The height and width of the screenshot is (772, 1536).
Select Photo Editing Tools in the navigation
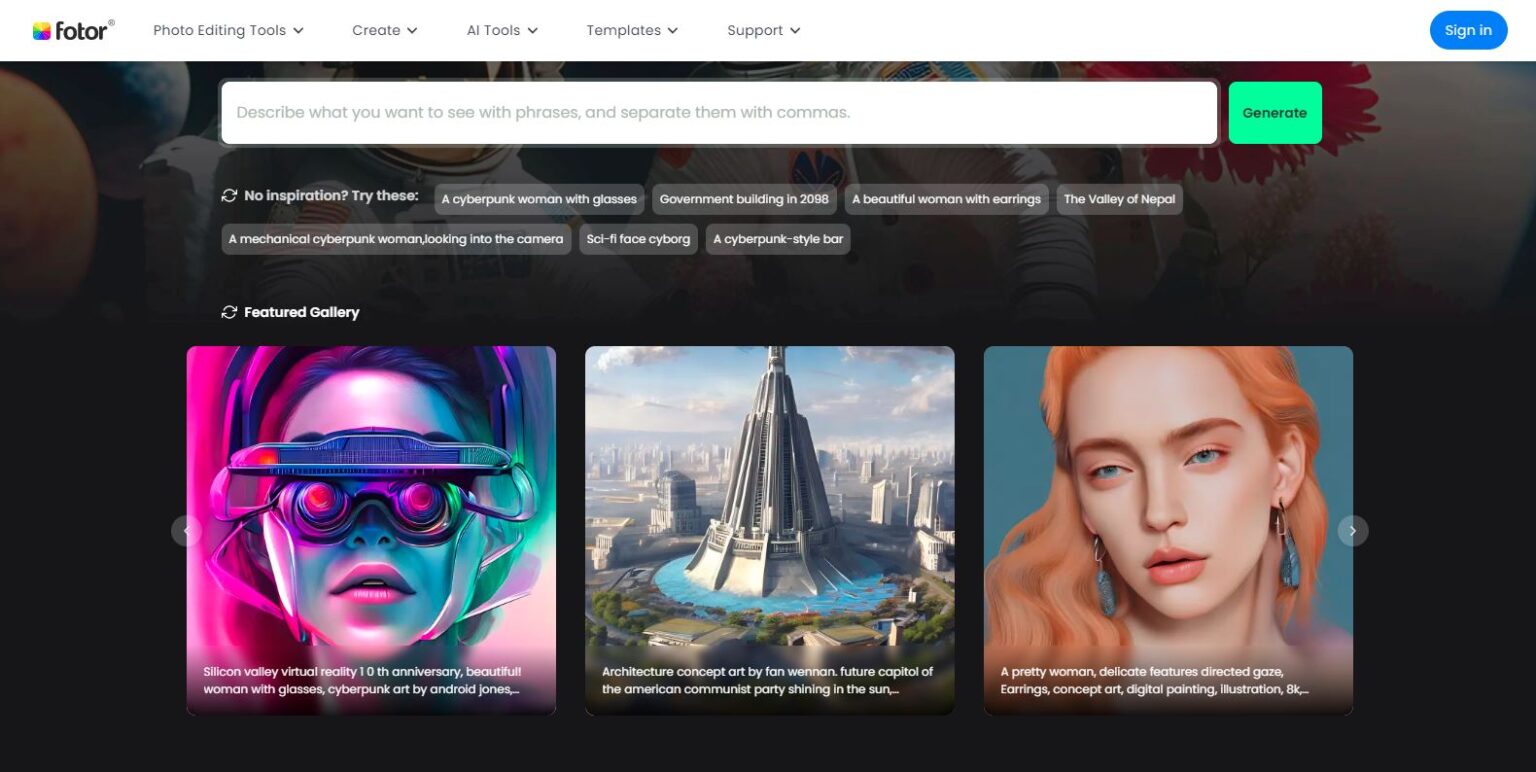pos(227,30)
